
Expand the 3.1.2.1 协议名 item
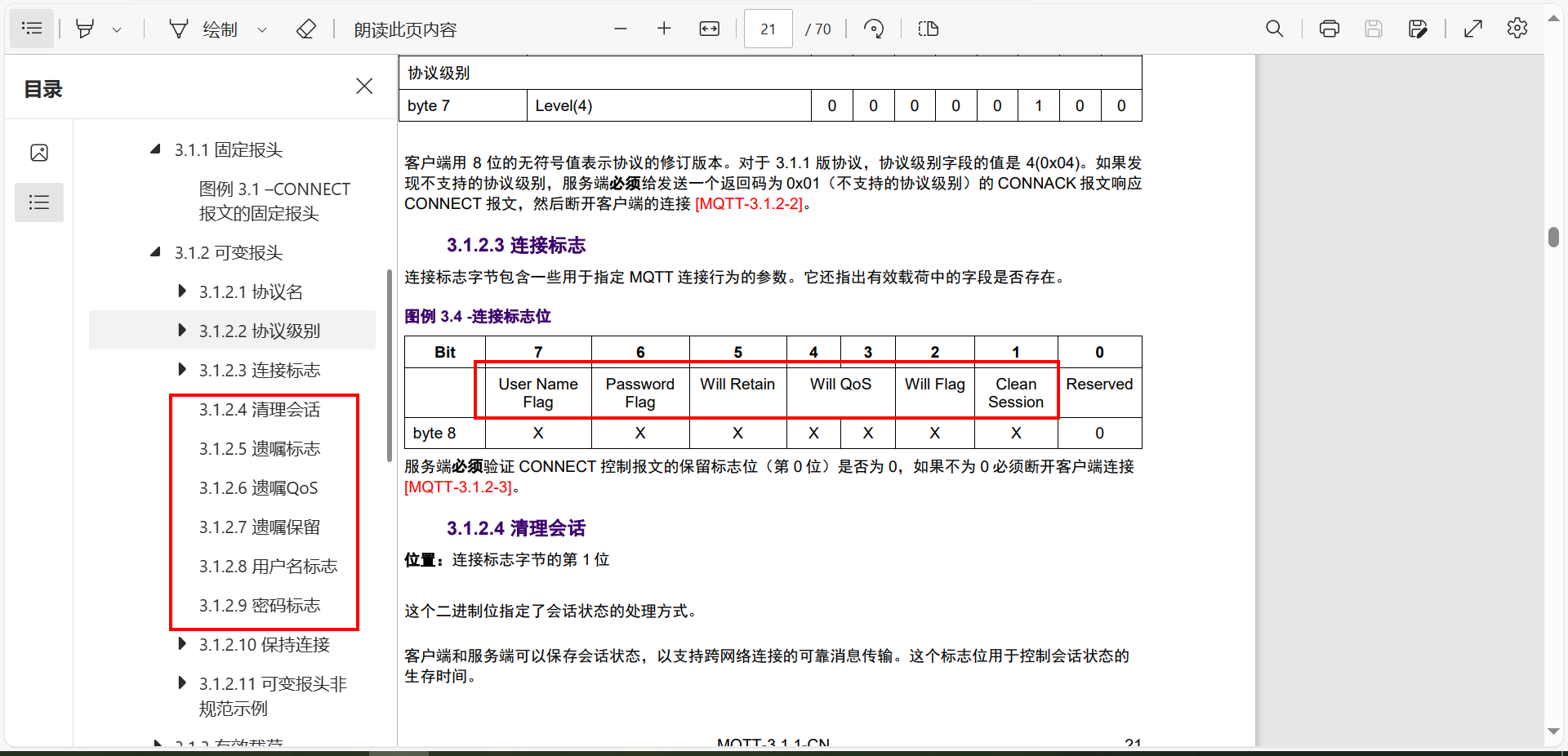(181, 291)
